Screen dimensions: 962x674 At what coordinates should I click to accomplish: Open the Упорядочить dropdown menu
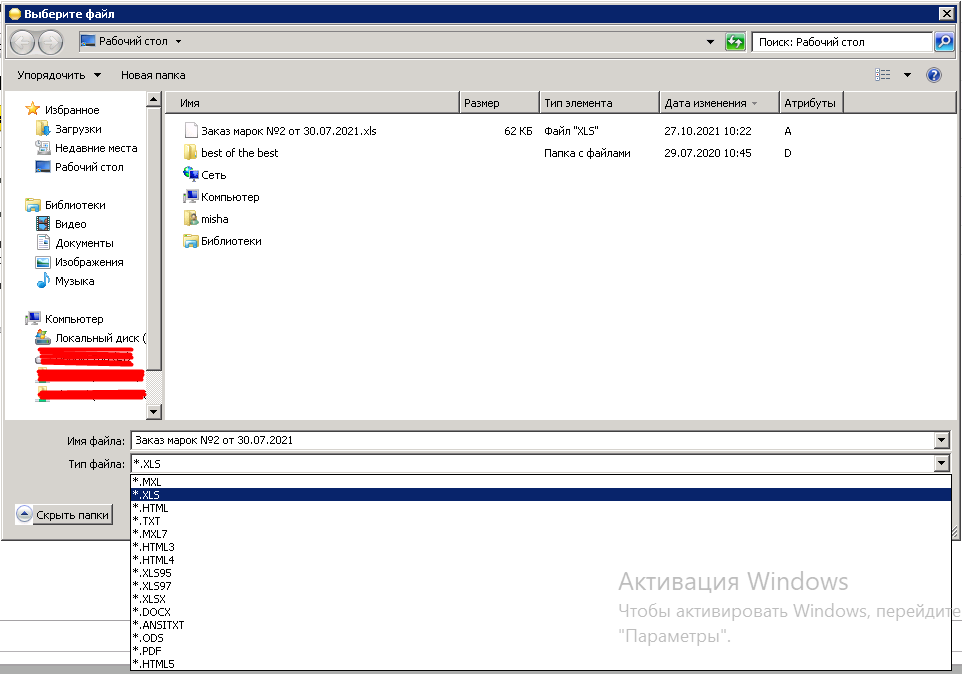pos(59,75)
